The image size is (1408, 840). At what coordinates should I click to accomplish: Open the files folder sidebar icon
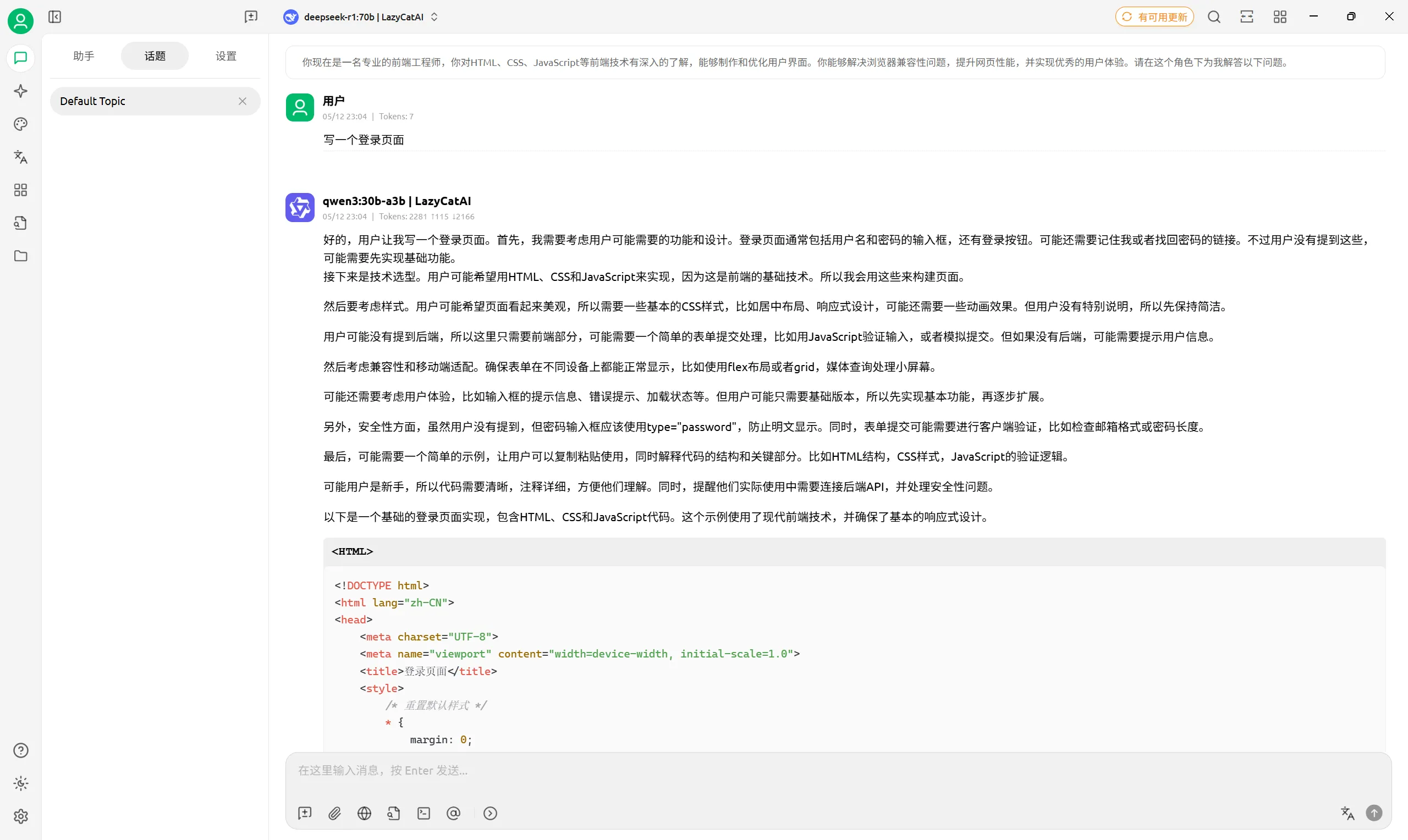click(x=20, y=256)
